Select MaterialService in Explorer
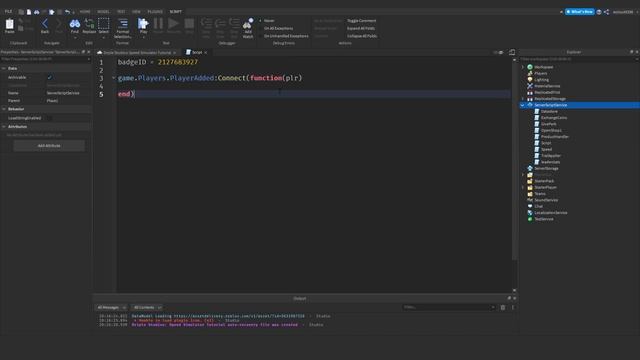The image size is (640, 360). pos(547,86)
